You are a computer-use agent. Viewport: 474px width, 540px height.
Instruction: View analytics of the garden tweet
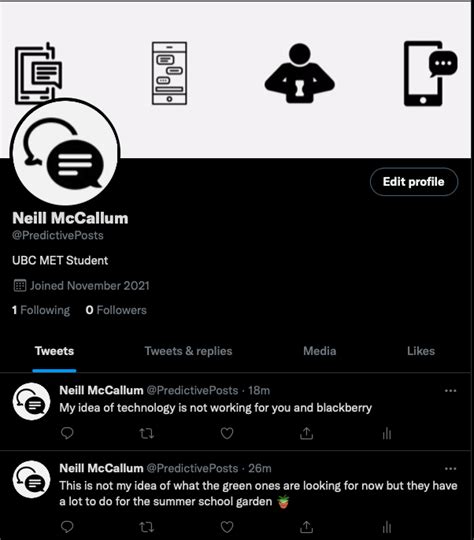click(387, 527)
